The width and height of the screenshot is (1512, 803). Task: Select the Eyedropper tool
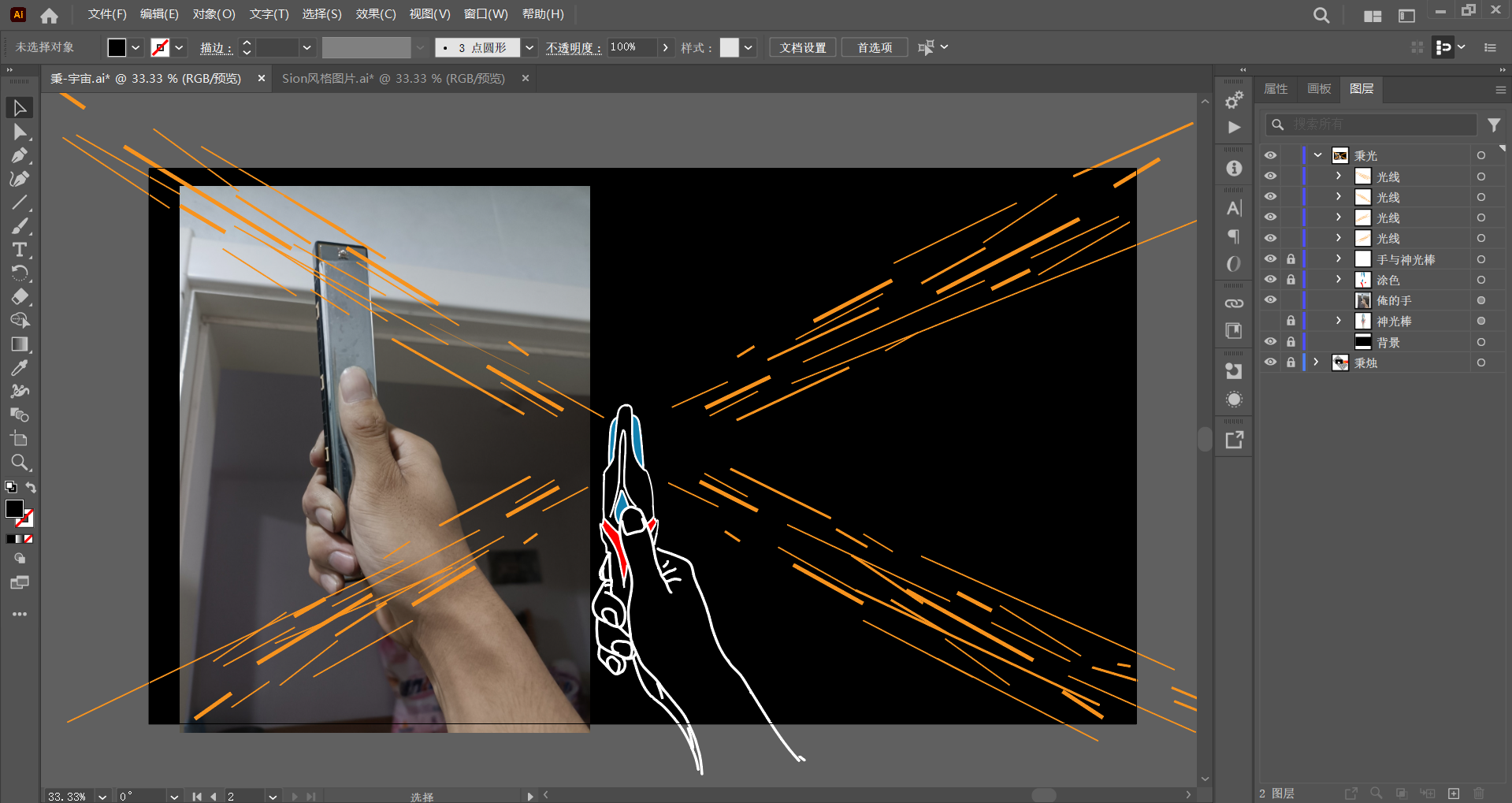[x=20, y=368]
